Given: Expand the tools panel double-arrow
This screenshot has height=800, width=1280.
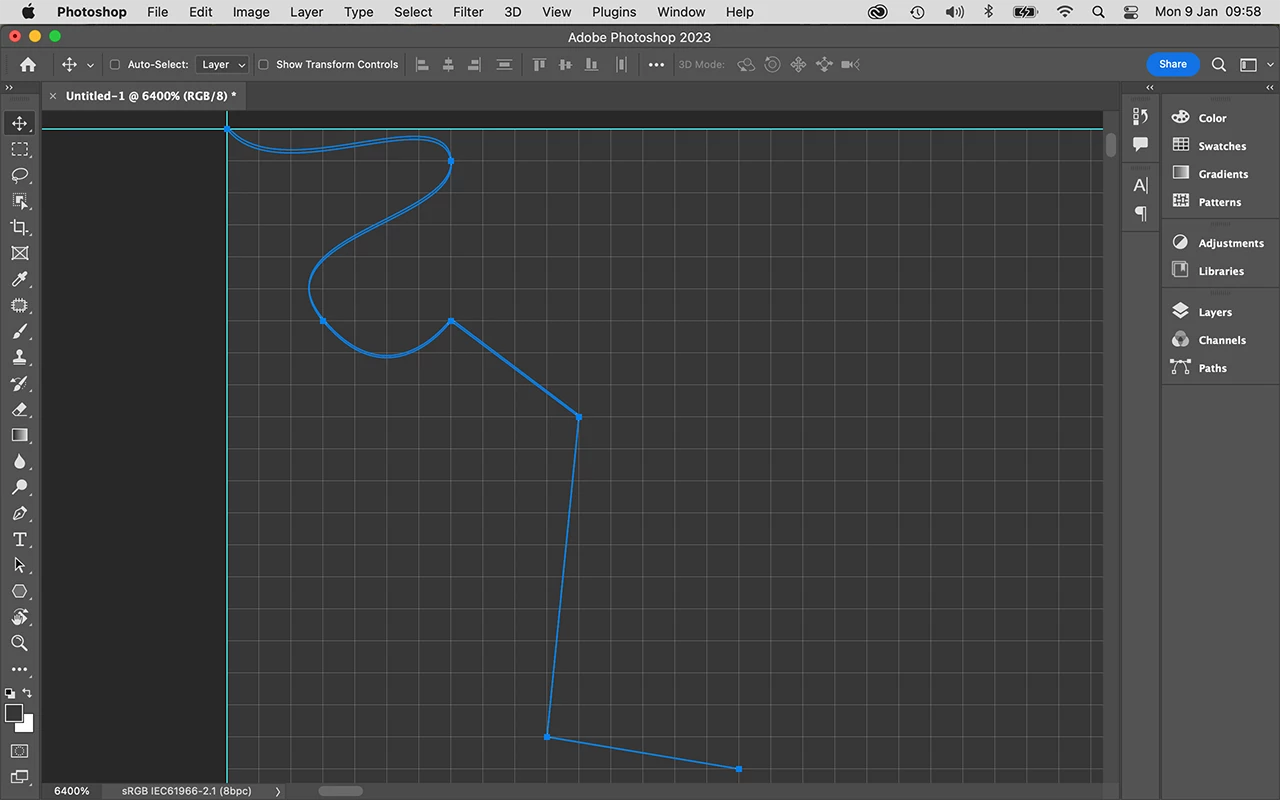Looking at the screenshot, I should coord(9,88).
